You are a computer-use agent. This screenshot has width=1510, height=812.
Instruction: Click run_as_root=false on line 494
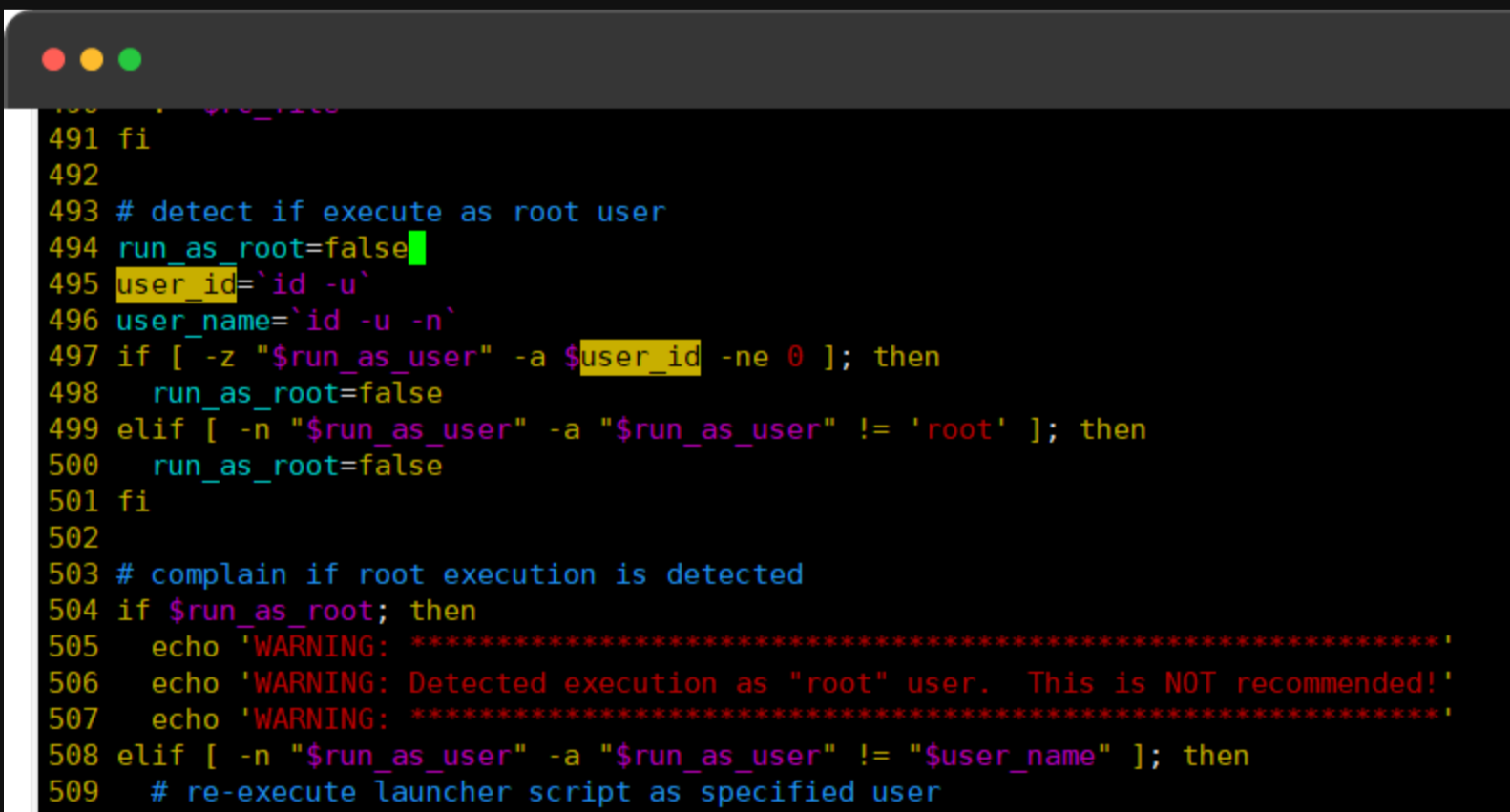point(262,248)
